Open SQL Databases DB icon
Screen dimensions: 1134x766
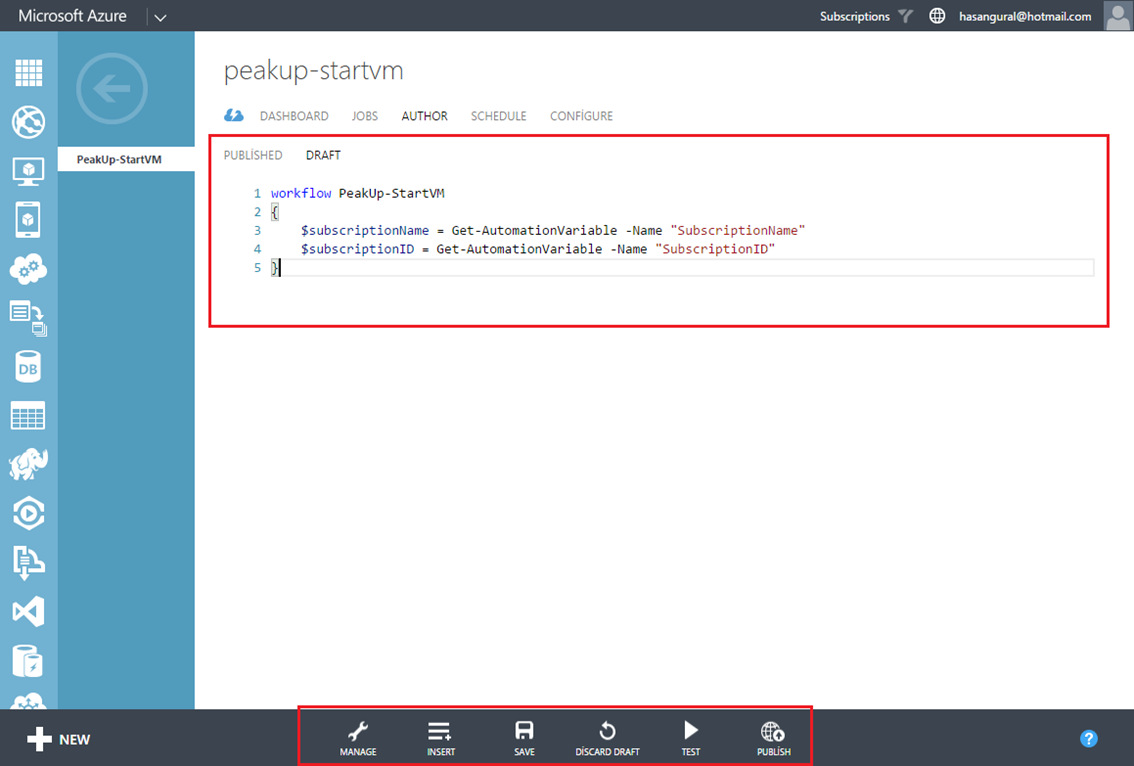pyautogui.click(x=28, y=367)
